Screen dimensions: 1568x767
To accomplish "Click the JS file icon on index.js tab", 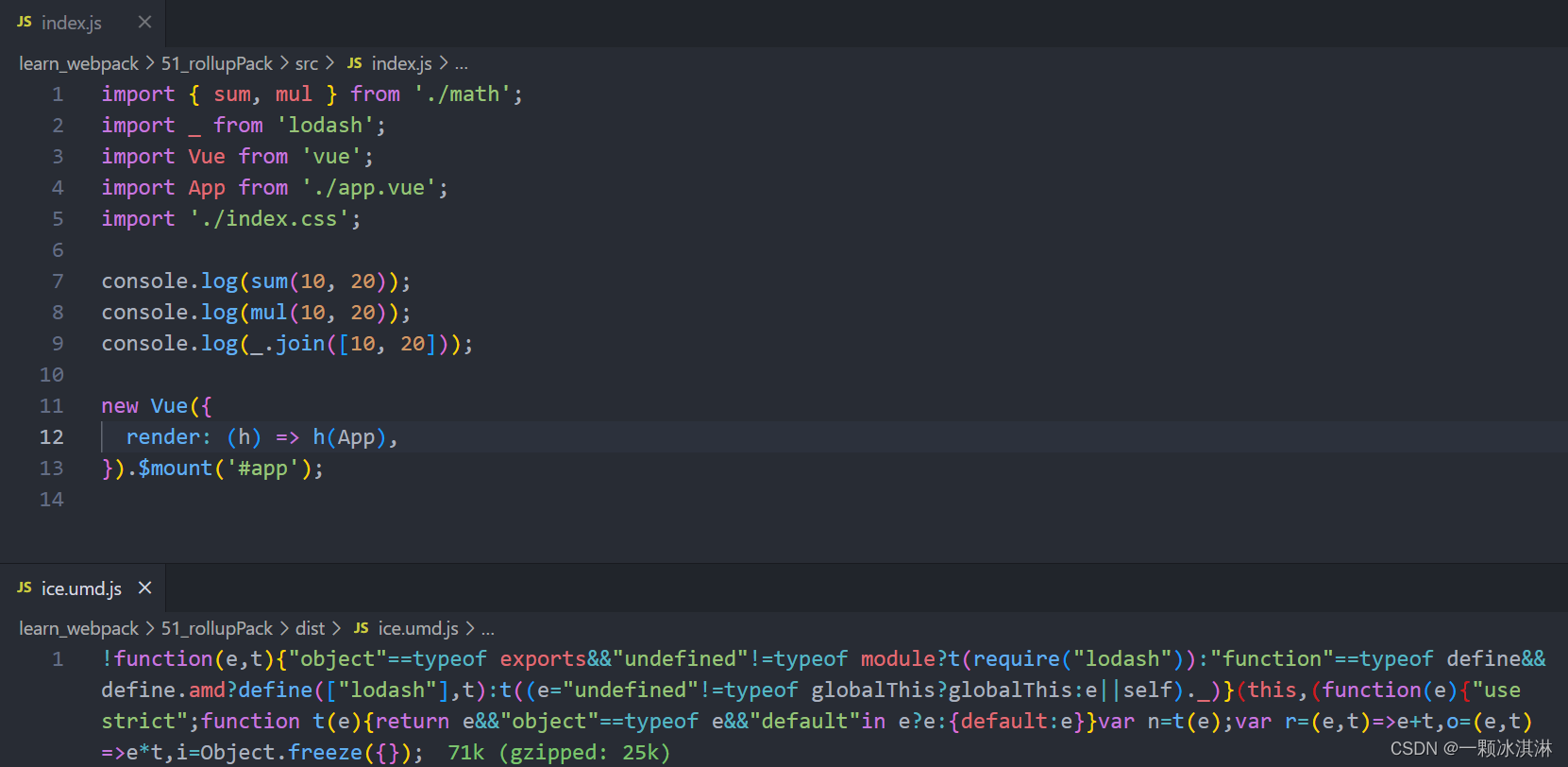I will tap(25, 22).
